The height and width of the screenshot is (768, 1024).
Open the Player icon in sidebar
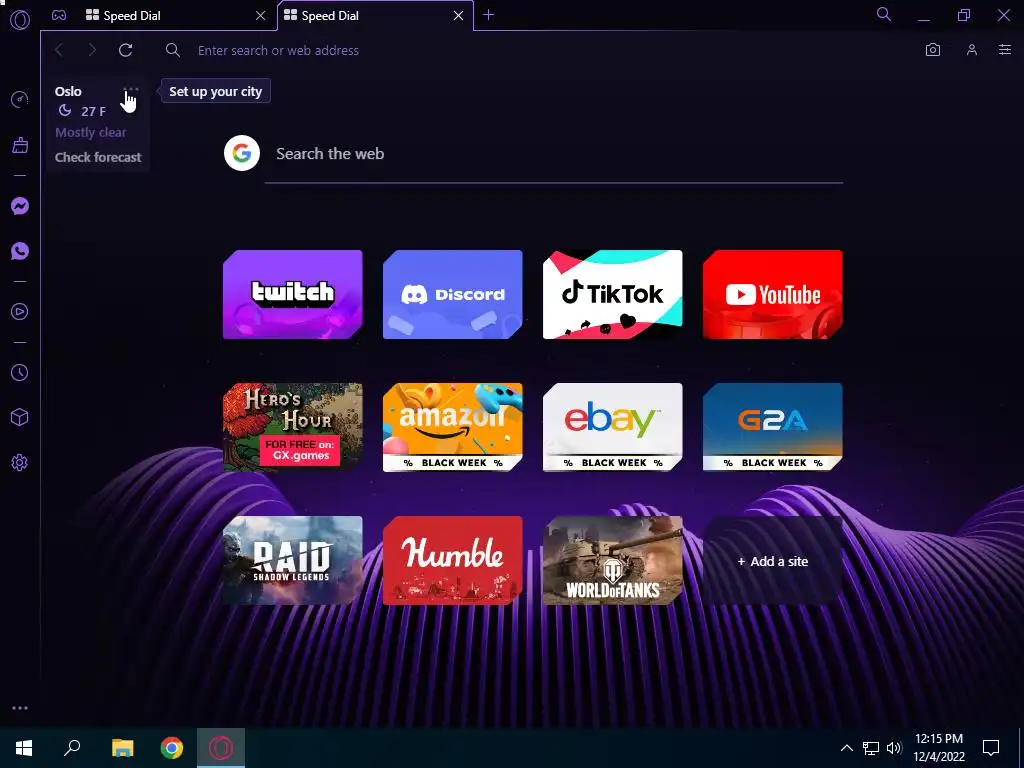(x=20, y=312)
